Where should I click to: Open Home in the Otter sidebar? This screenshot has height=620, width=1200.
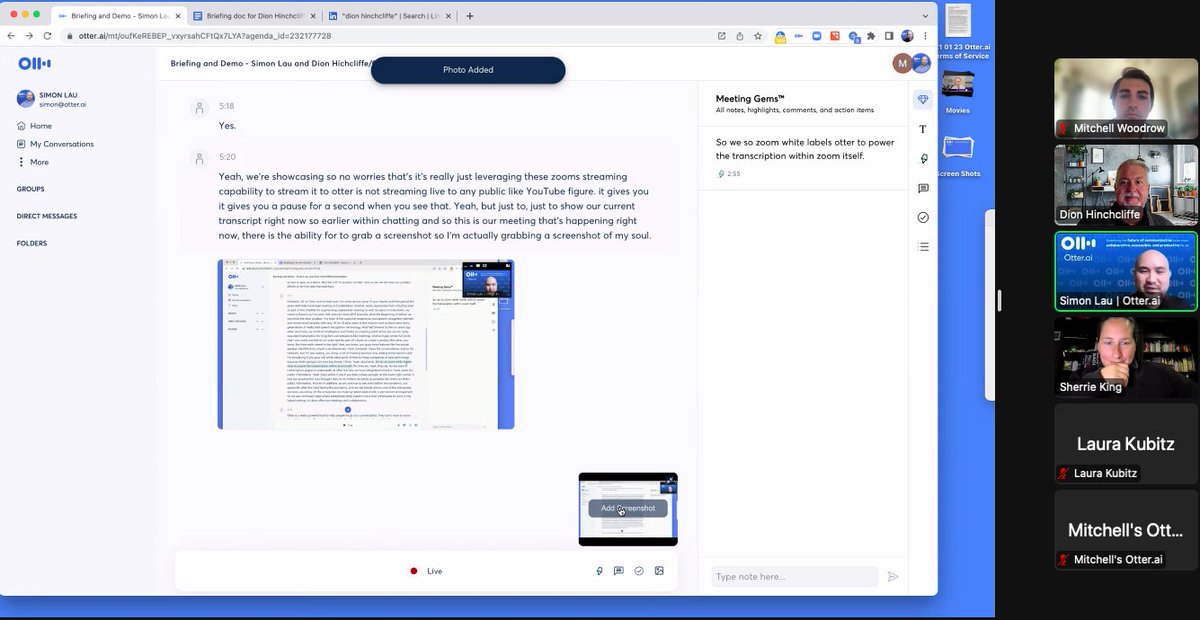tap(34, 126)
